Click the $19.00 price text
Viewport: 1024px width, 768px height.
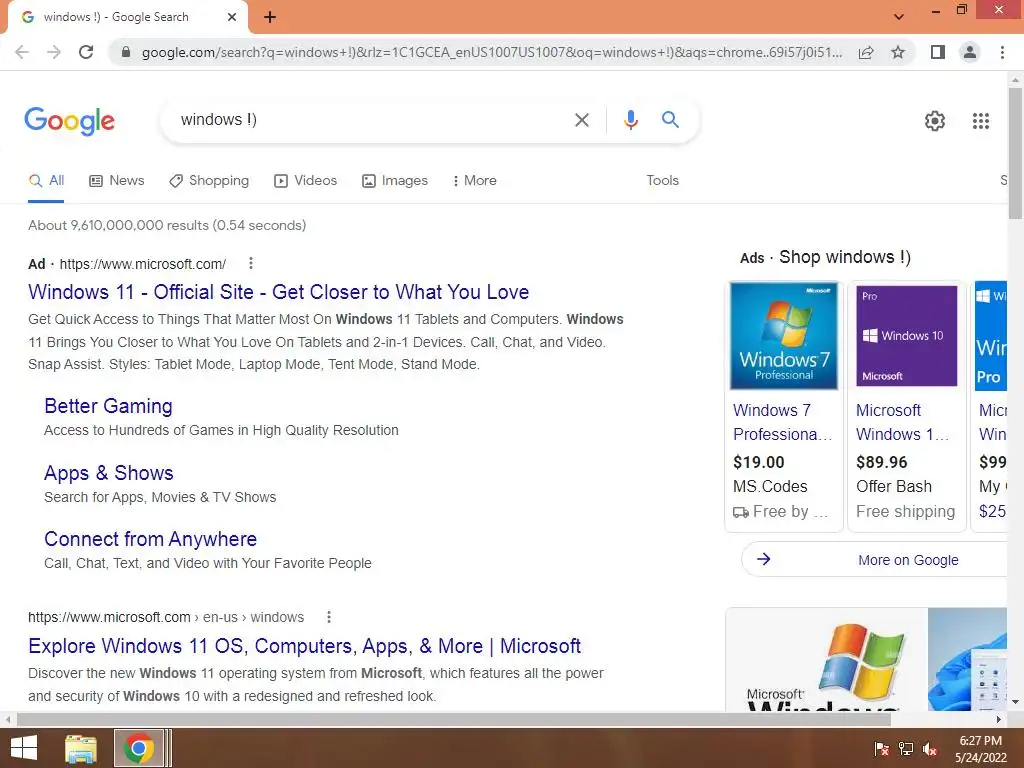(758, 462)
